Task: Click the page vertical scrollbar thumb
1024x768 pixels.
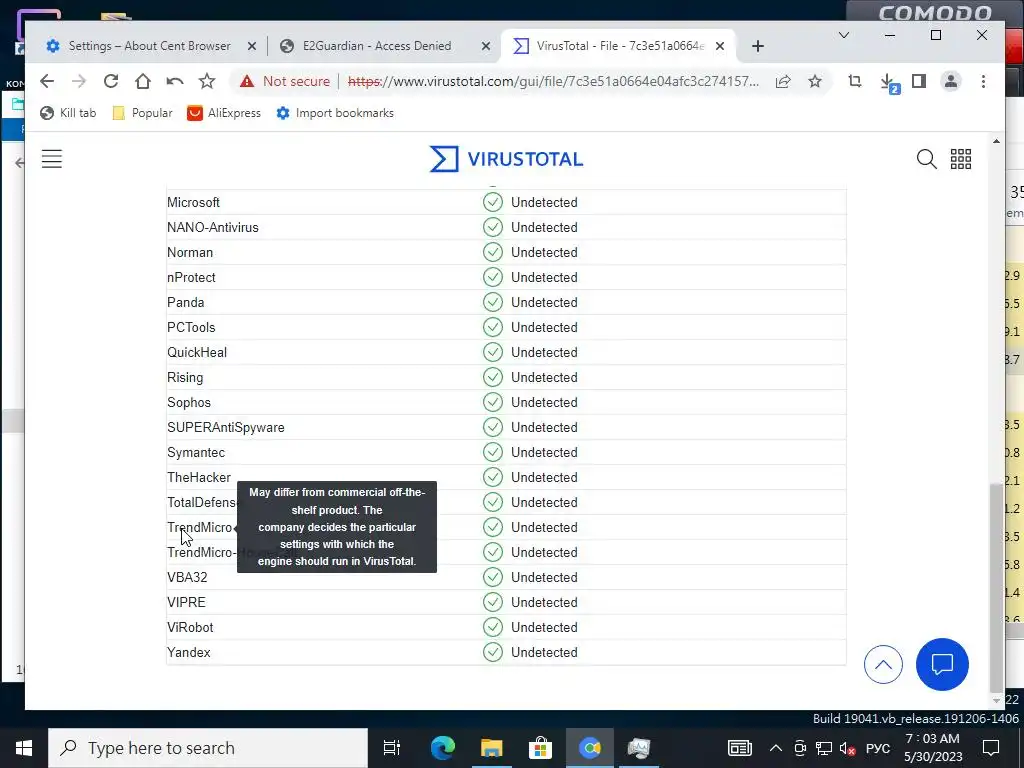Action: (996, 588)
